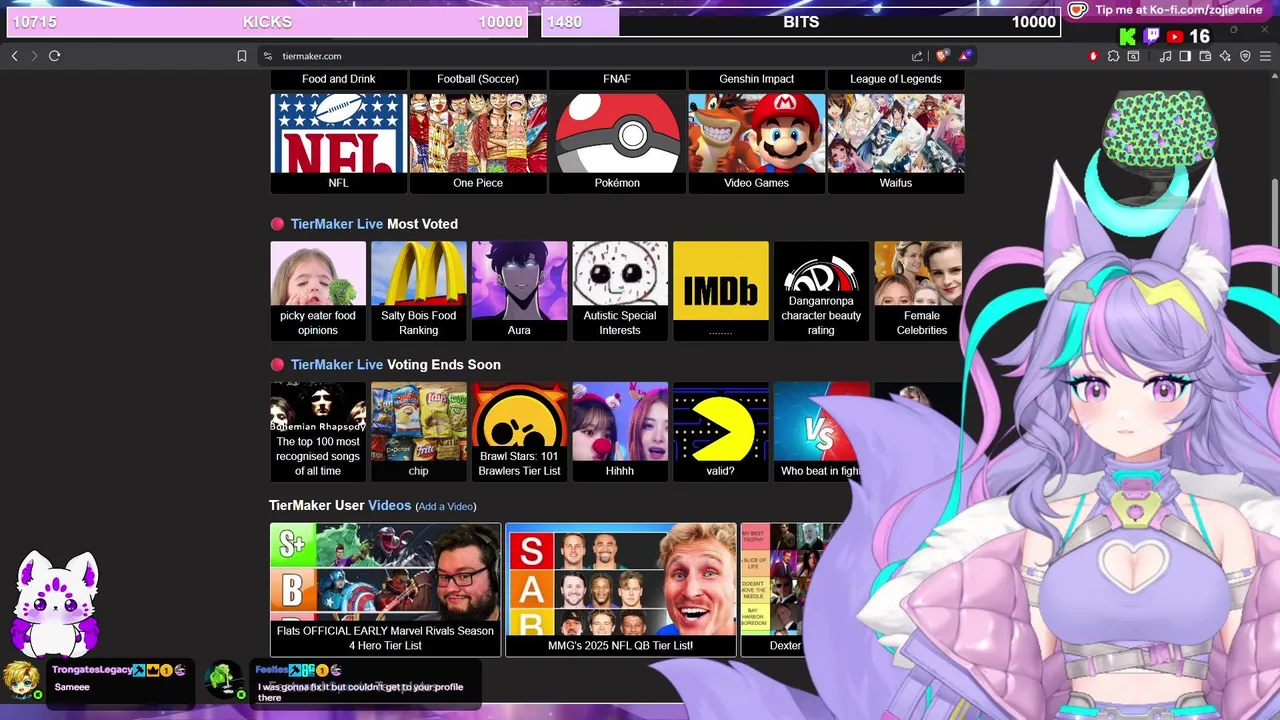
Task: Open the Female Celebrities tier list
Action: tap(919, 290)
